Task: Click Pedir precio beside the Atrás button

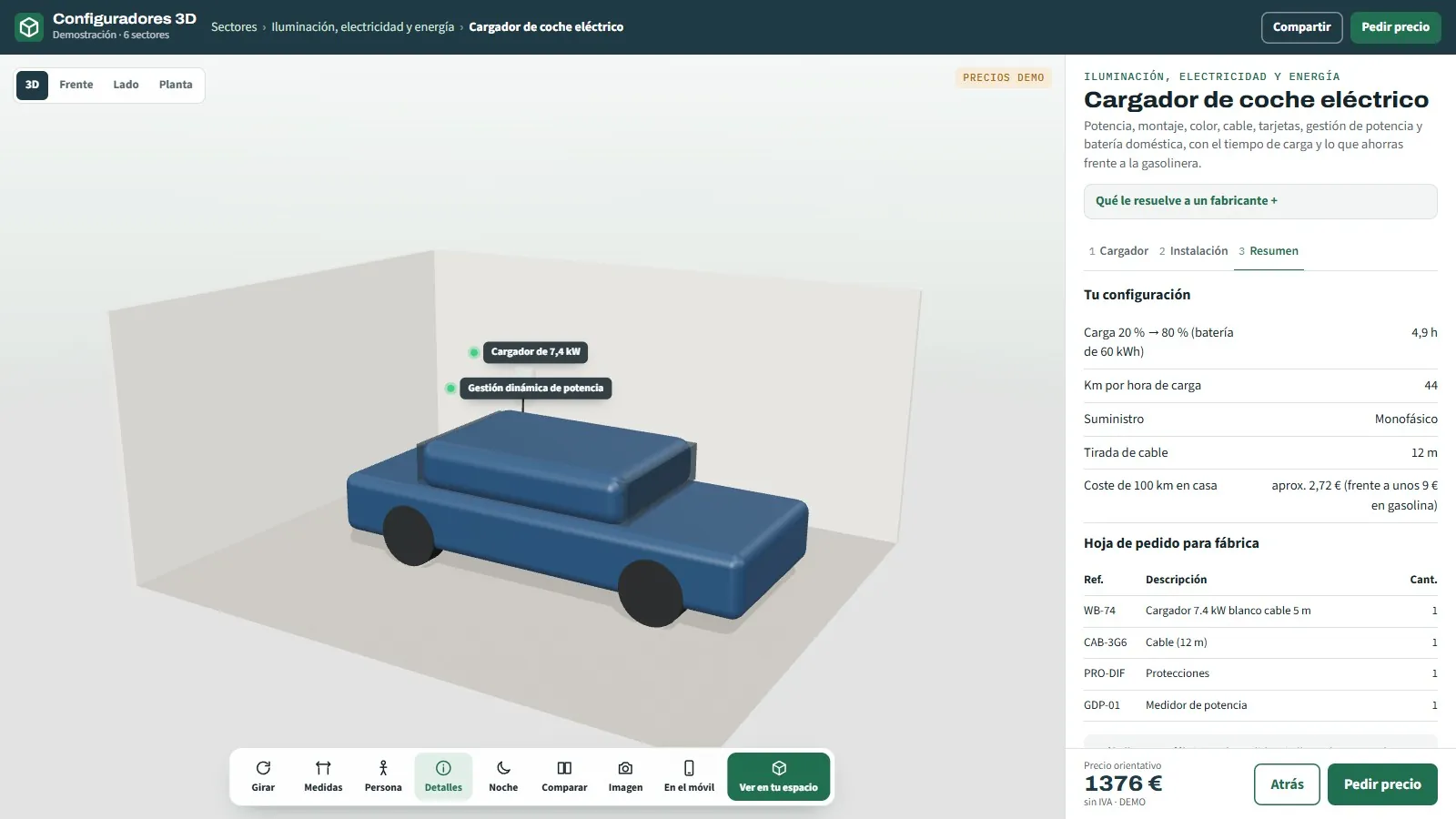Action: pyautogui.click(x=1382, y=784)
